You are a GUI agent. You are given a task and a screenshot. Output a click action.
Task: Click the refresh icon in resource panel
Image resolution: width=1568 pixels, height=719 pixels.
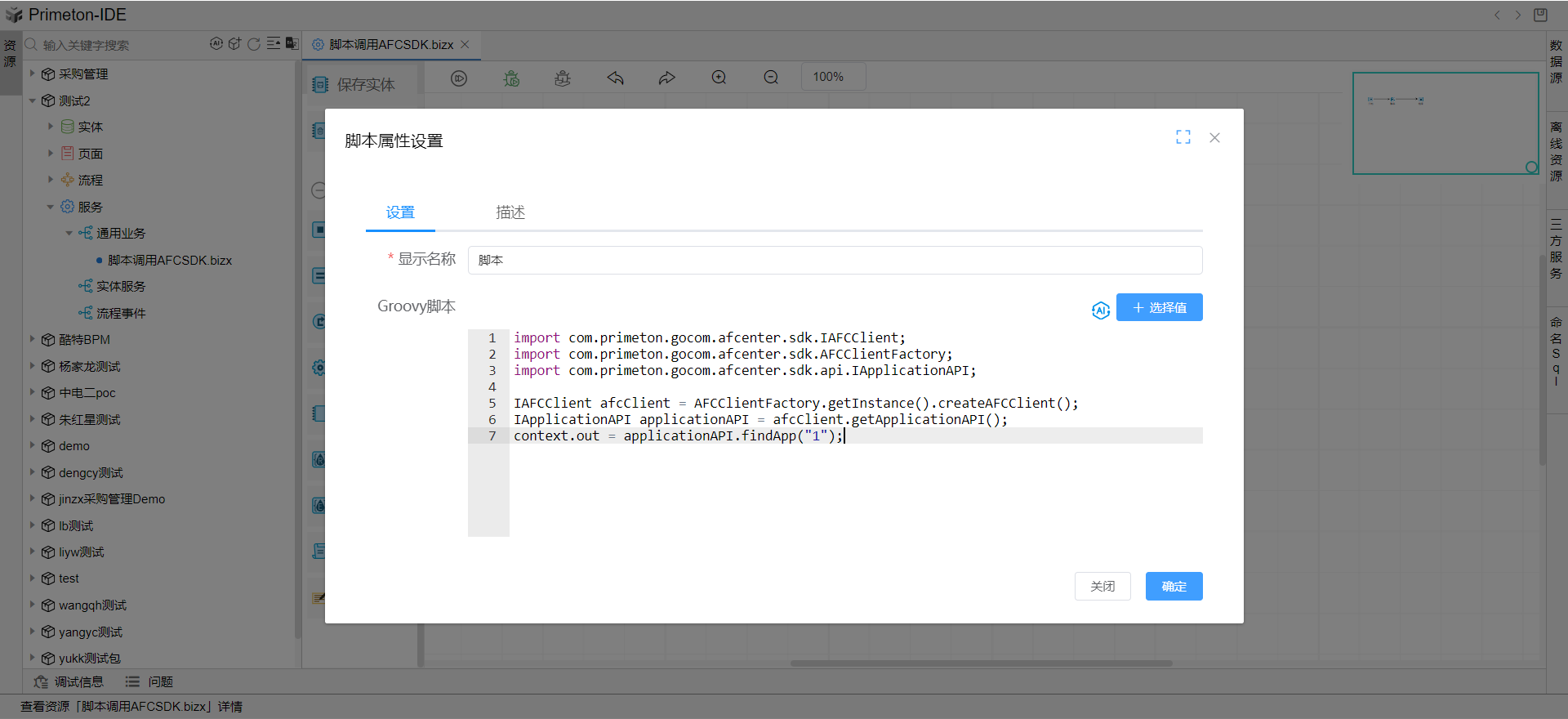pos(254,44)
